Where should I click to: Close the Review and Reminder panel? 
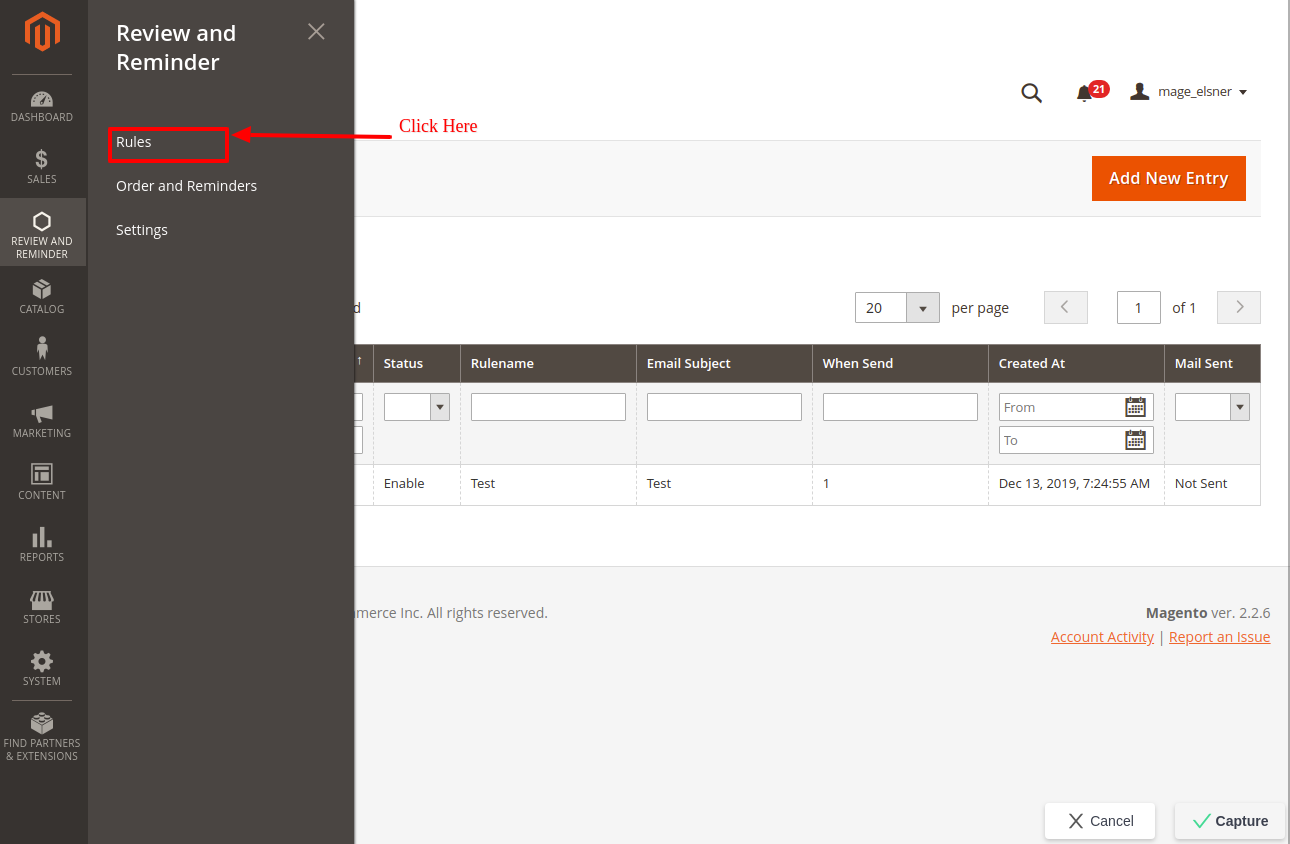tap(316, 32)
